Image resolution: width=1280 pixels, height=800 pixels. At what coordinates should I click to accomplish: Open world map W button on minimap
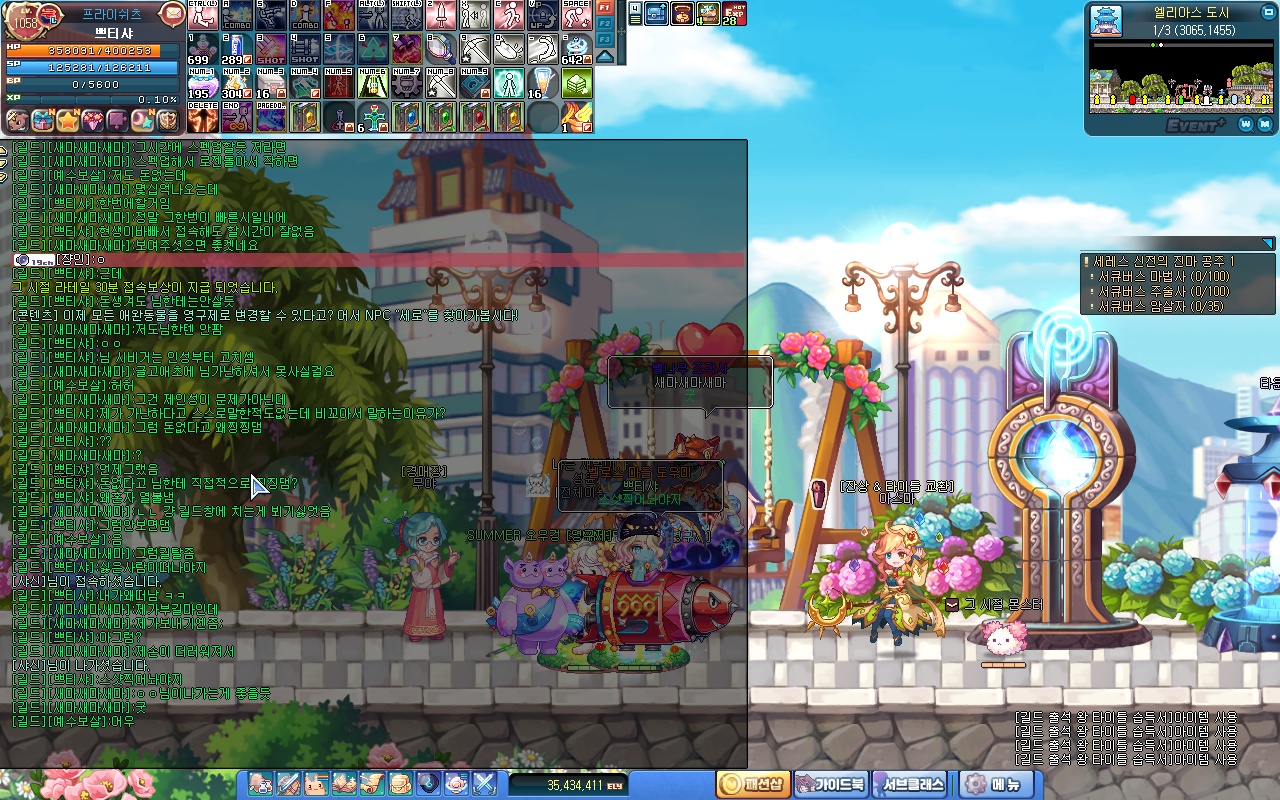coord(1246,125)
